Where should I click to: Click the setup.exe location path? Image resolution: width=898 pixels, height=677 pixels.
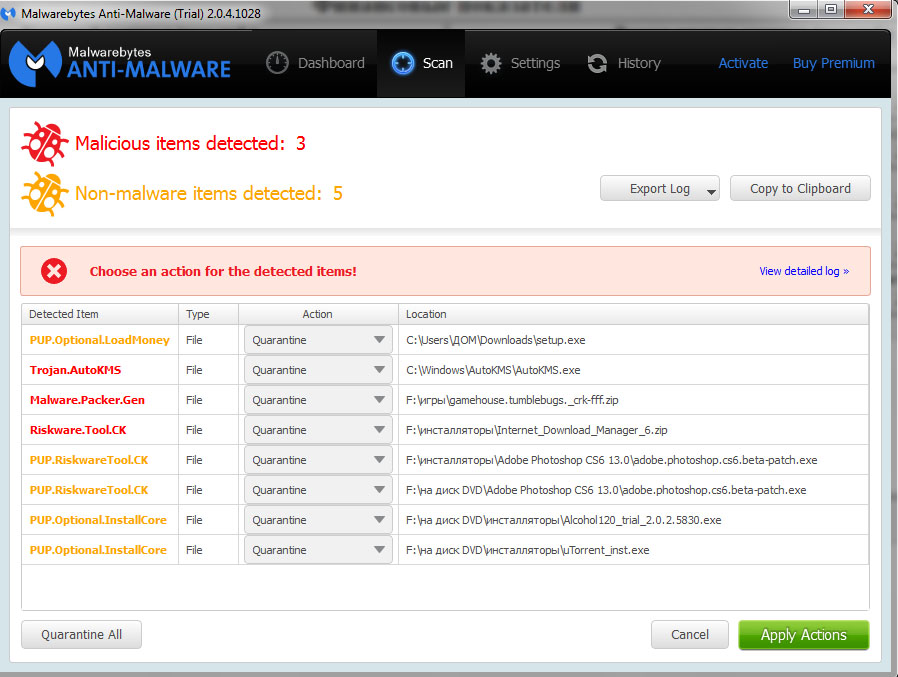(495, 340)
